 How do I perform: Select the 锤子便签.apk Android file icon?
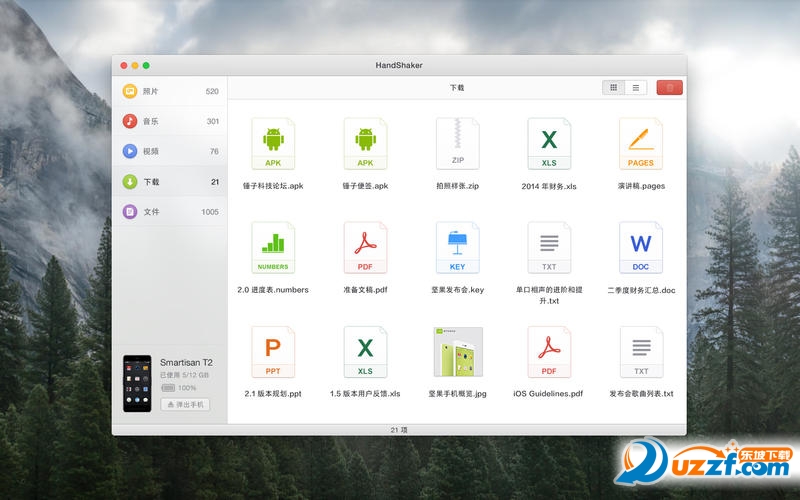(x=365, y=144)
